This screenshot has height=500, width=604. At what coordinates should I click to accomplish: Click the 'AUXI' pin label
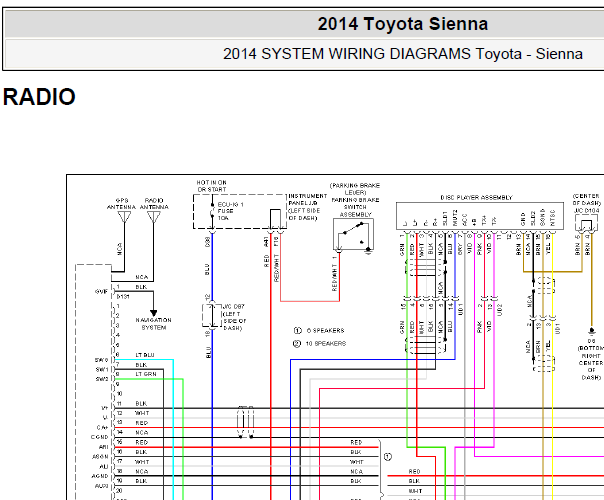pos(102,486)
